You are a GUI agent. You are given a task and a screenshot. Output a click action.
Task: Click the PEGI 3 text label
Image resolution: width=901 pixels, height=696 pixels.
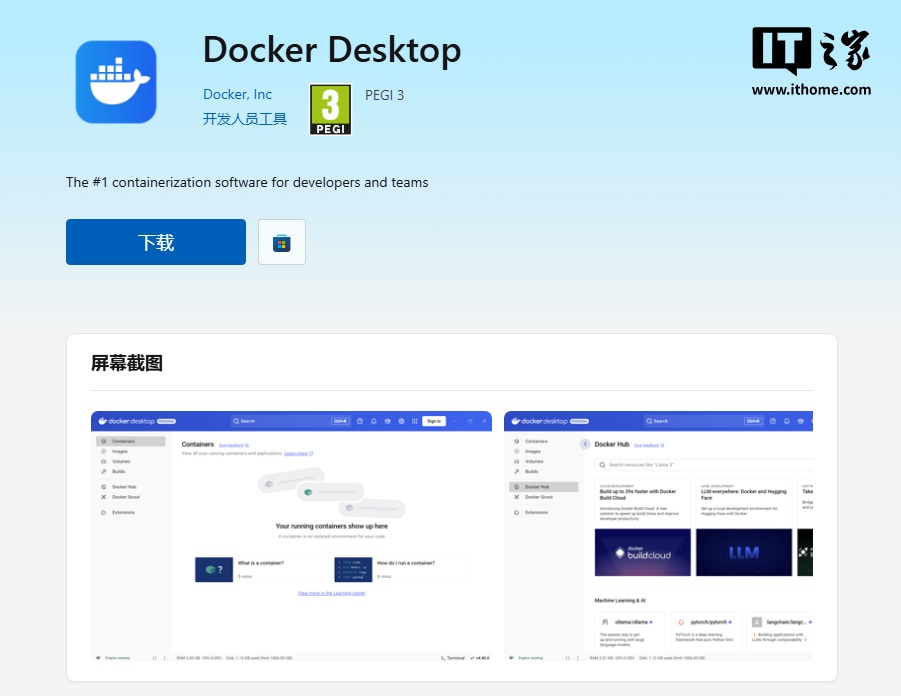(x=384, y=95)
